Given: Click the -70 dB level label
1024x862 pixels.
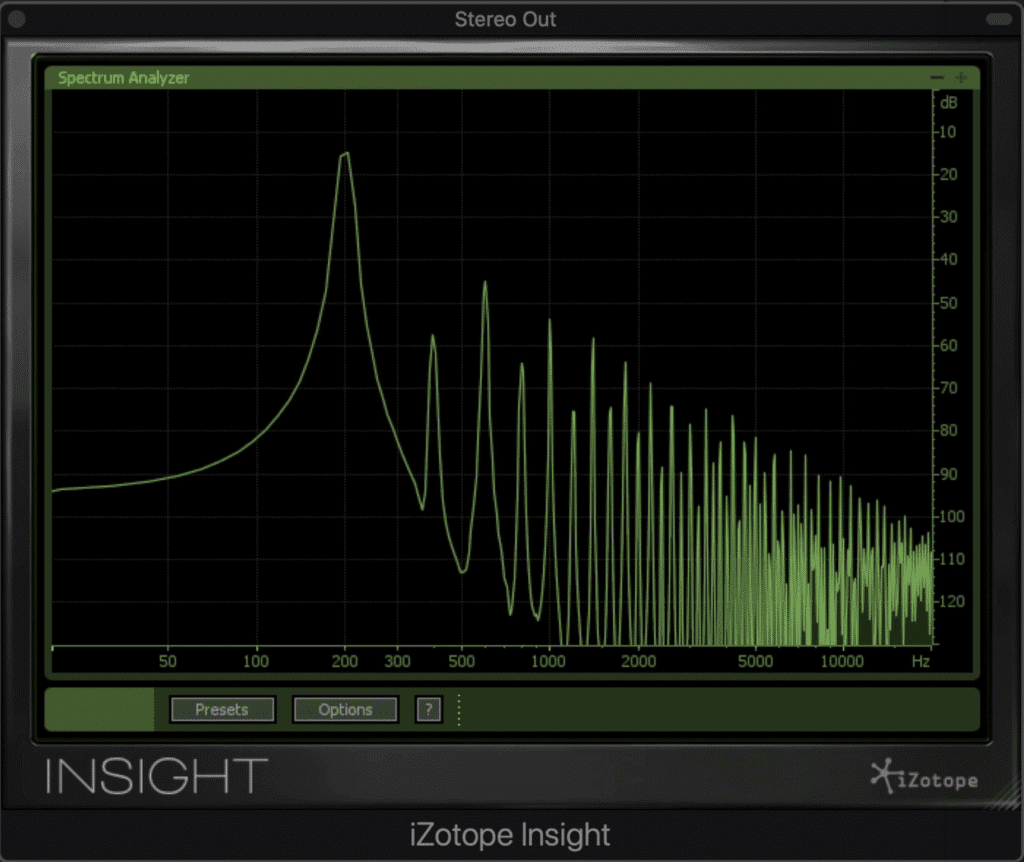Looking at the screenshot, I should pos(948,388).
